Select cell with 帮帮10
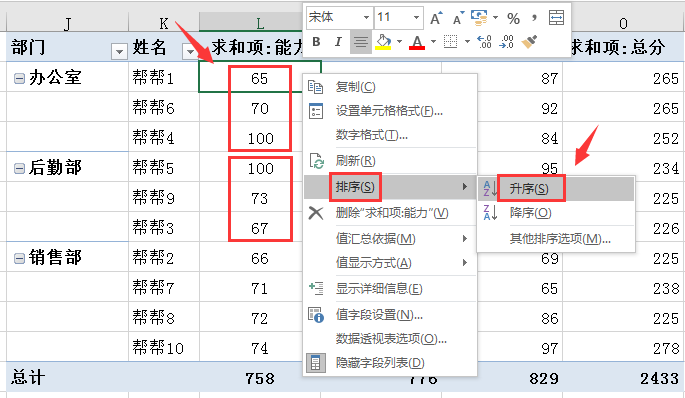Viewport: 685px width, 398px height. pos(164,348)
